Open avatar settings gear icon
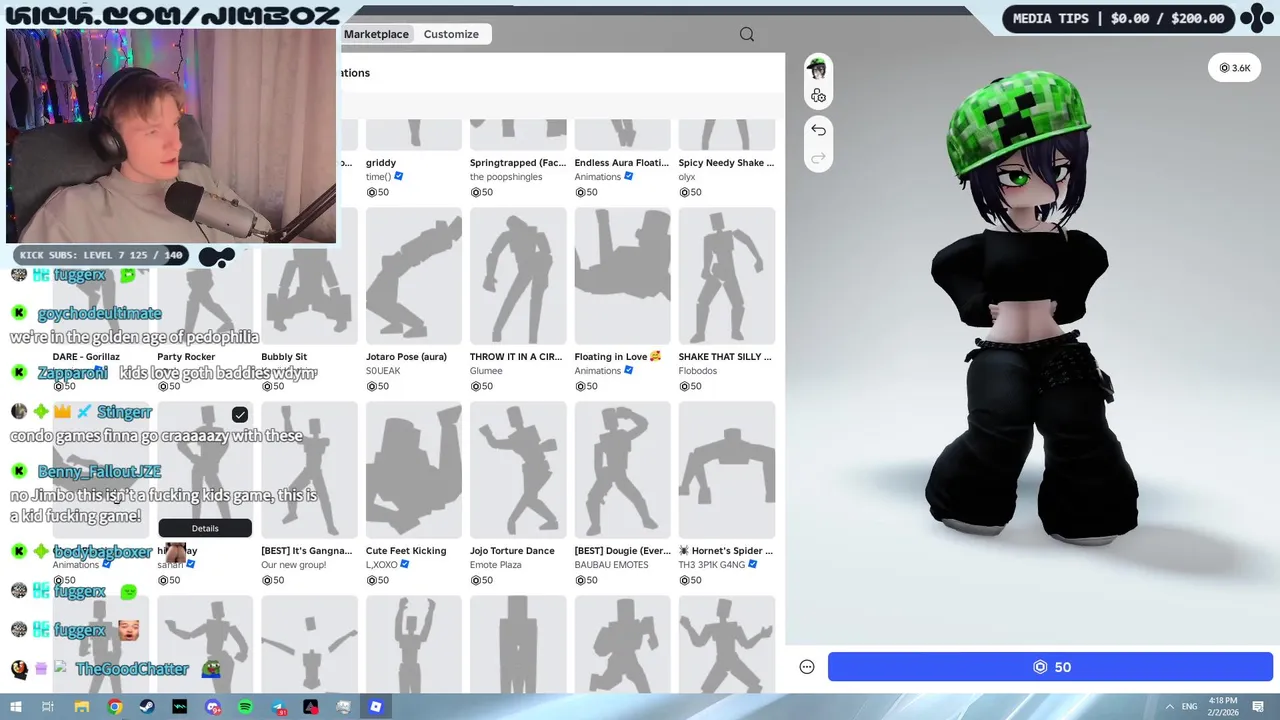 point(818,96)
